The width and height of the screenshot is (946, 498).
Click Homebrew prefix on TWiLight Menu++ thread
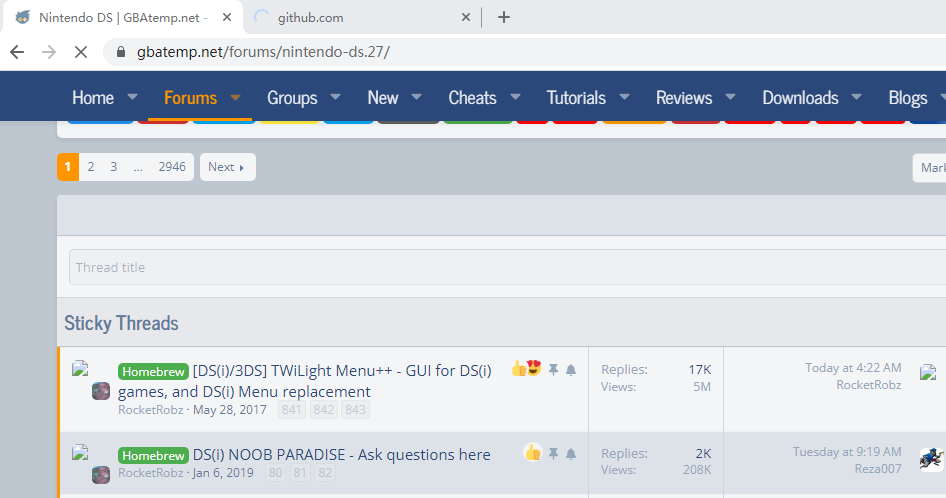(x=153, y=371)
